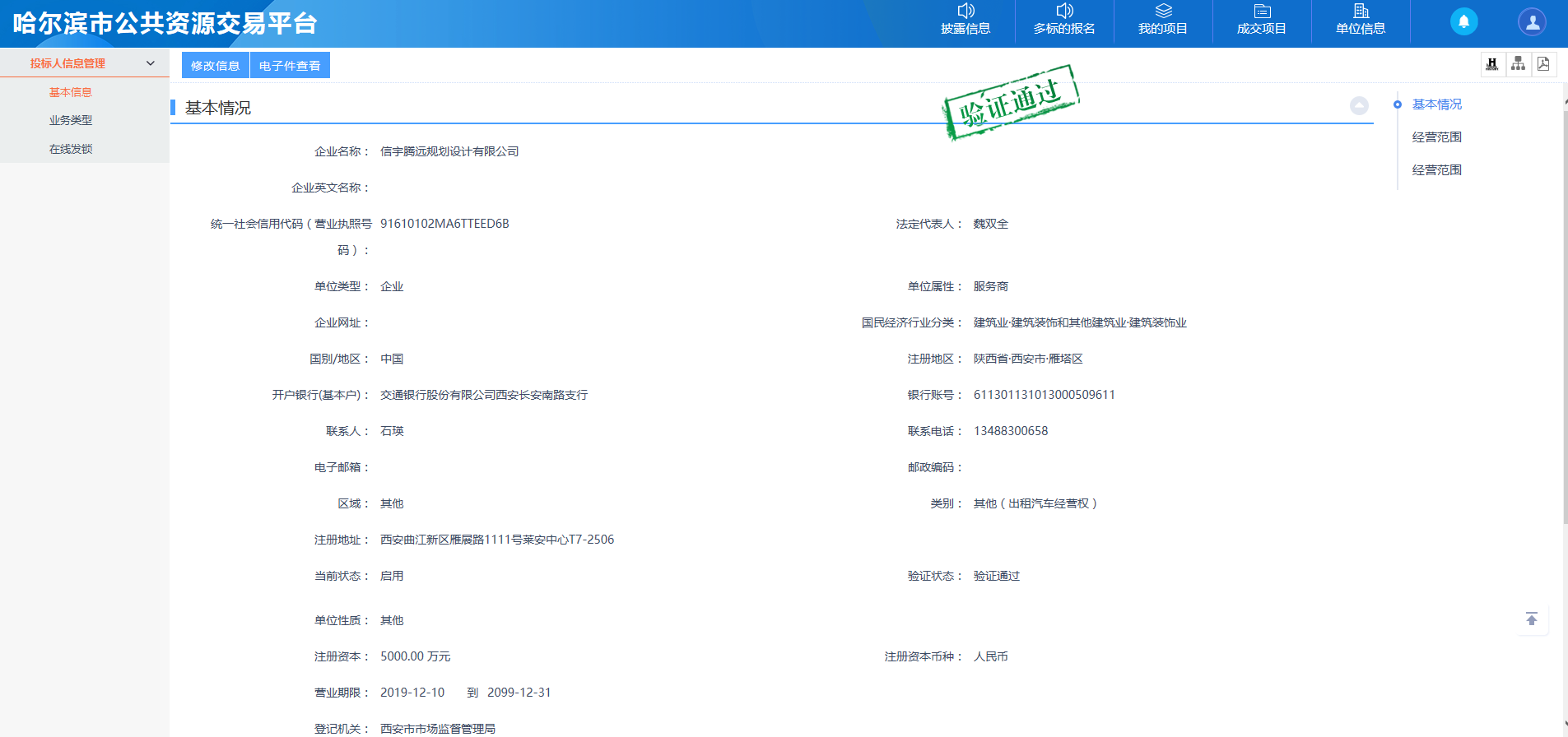Click currency value 人民币
This screenshot has height=737, width=1568.
tap(991, 656)
